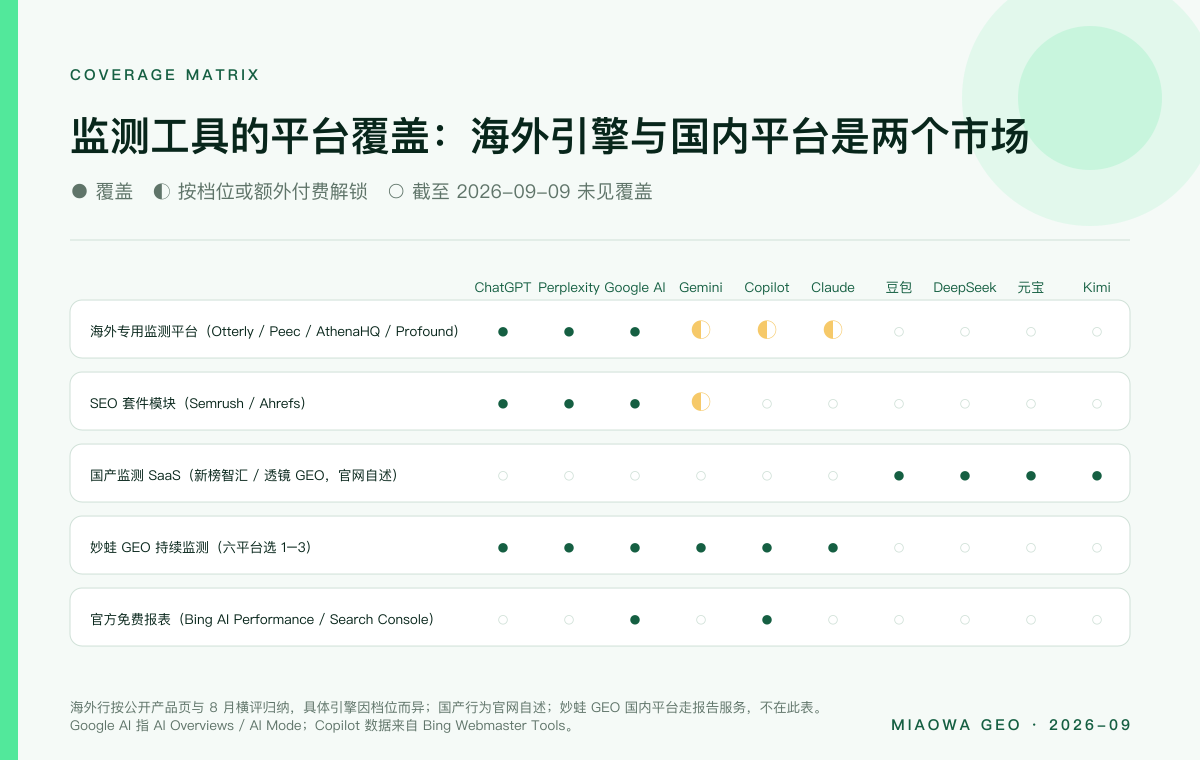Click the empty circle for 海外专用监测平台 under Kimi

coord(1097,331)
